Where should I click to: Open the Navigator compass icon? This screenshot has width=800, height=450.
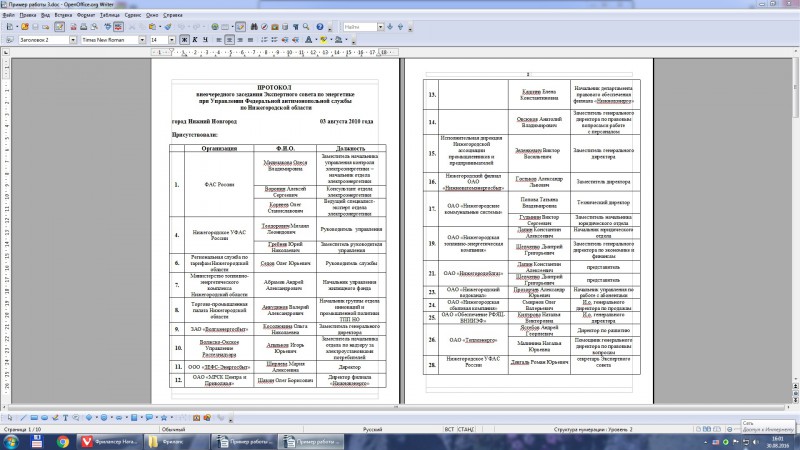click(x=264, y=27)
